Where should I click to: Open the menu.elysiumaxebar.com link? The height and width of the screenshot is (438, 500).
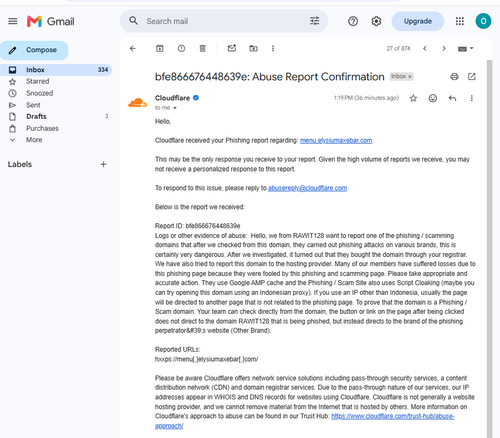[336, 141]
